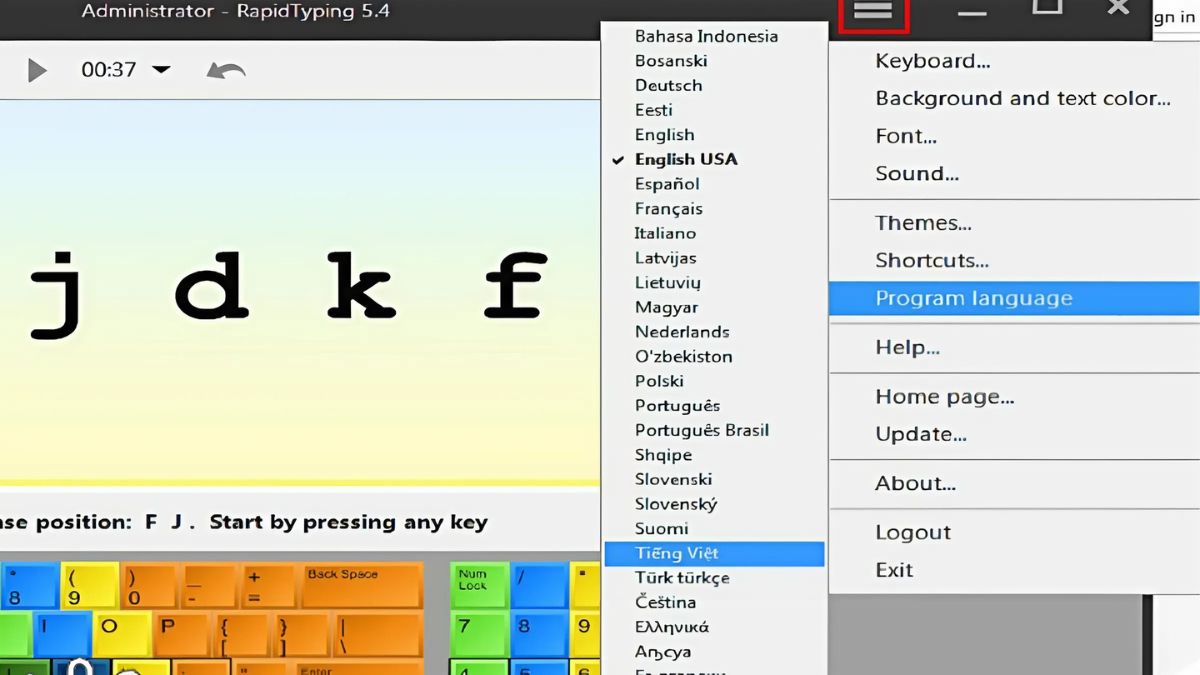Choose Update... from the menu
This screenshot has height=675, width=1200.
click(x=921, y=434)
